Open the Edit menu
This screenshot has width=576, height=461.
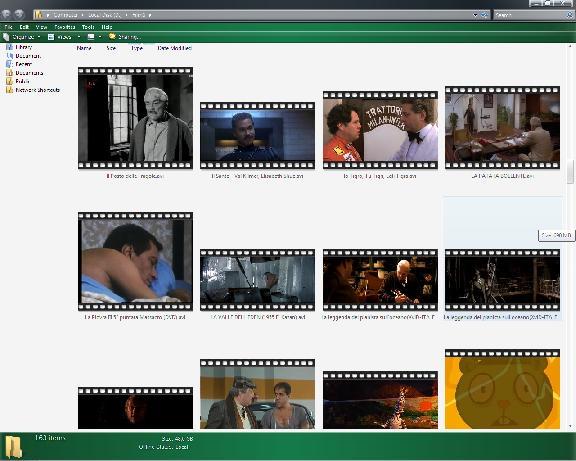pos(24,27)
